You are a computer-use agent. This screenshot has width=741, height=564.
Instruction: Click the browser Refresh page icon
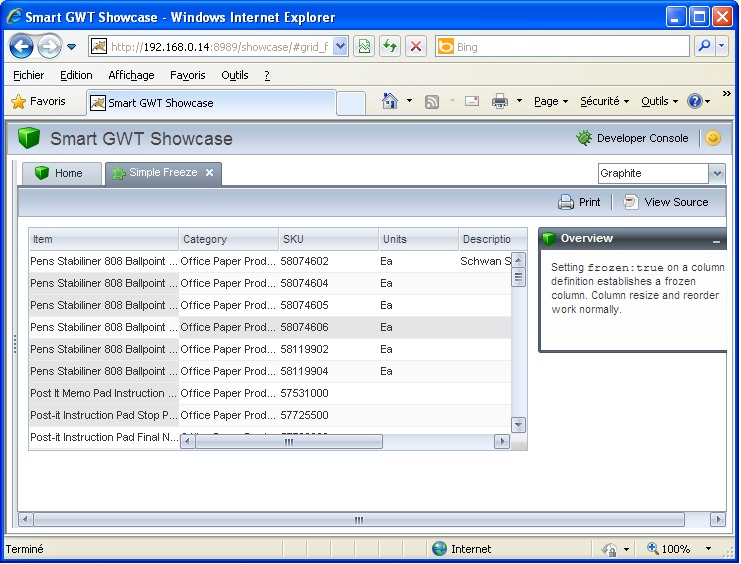pyautogui.click(x=389, y=47)
